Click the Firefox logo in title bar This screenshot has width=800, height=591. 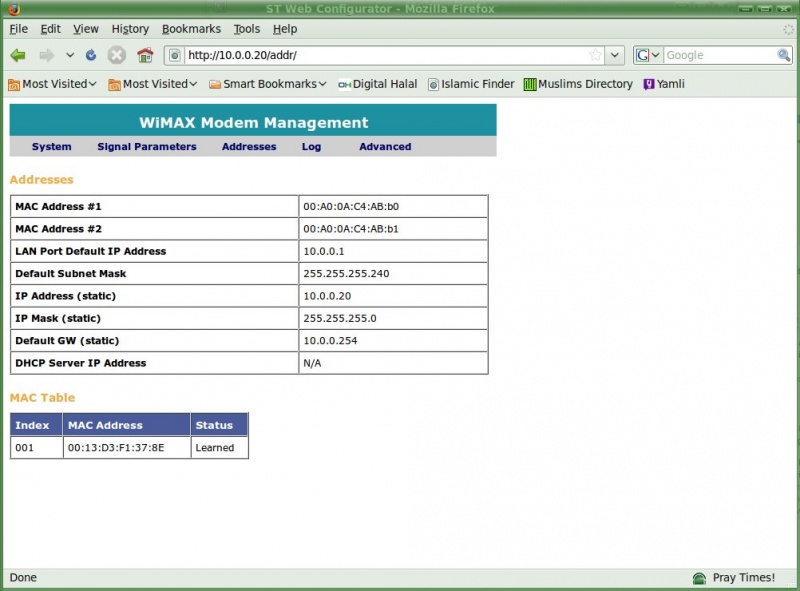pos(14,9)
